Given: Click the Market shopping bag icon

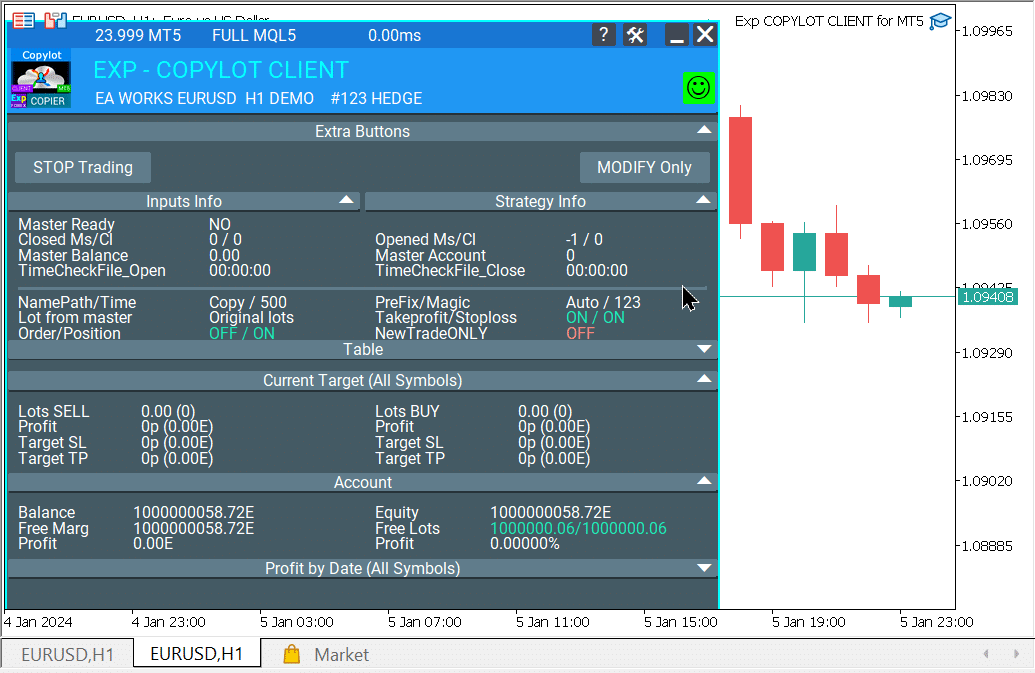Looking at the screenshot, I should [x=292, y=655].
